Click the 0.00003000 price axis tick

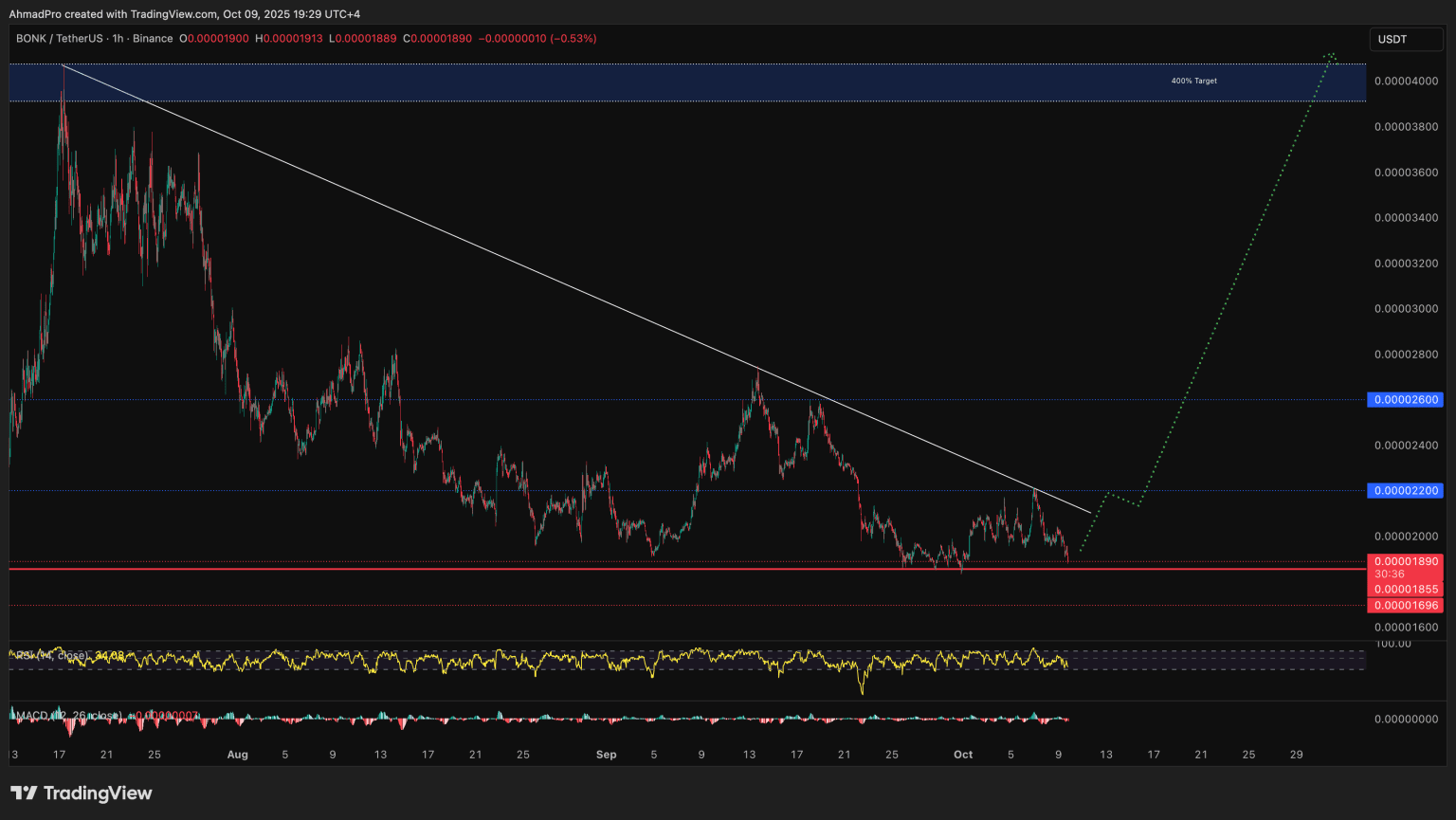pos(1406,309)
